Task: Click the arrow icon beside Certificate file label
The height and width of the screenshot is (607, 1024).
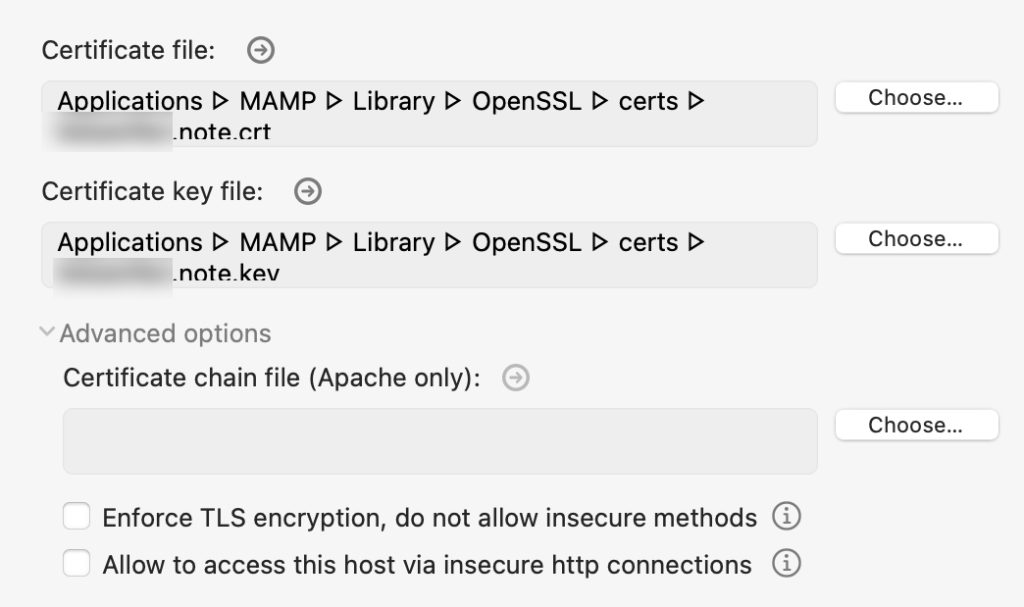Action: [x=261, y=51]
